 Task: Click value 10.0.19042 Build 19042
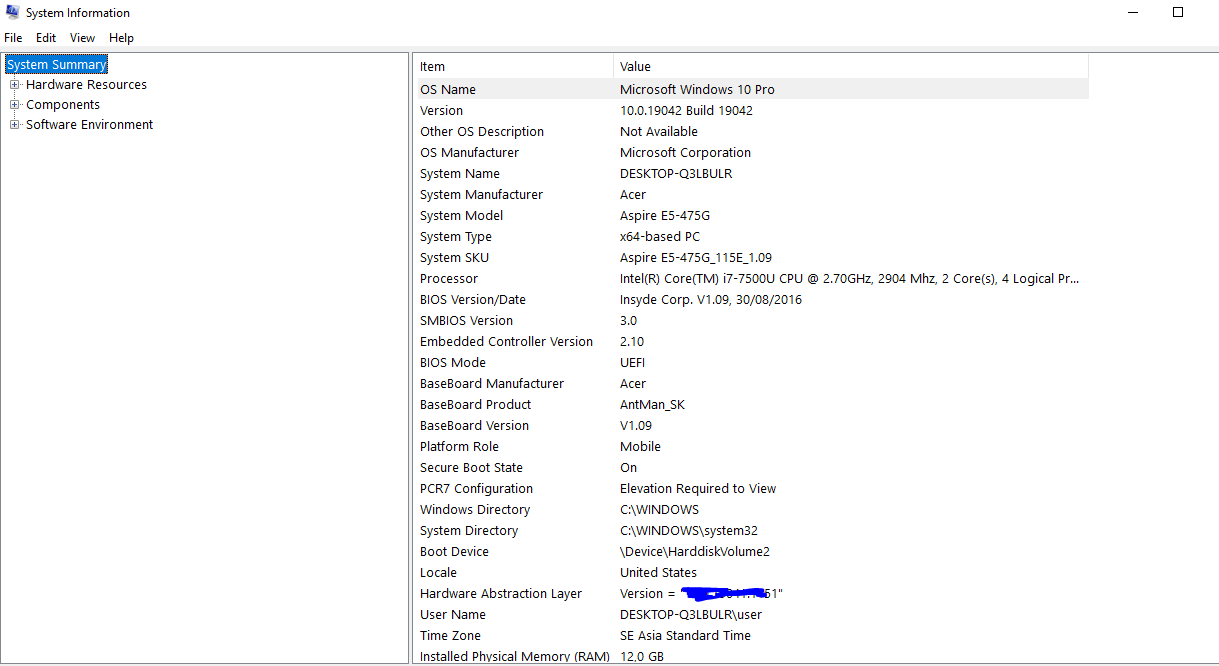686,111
